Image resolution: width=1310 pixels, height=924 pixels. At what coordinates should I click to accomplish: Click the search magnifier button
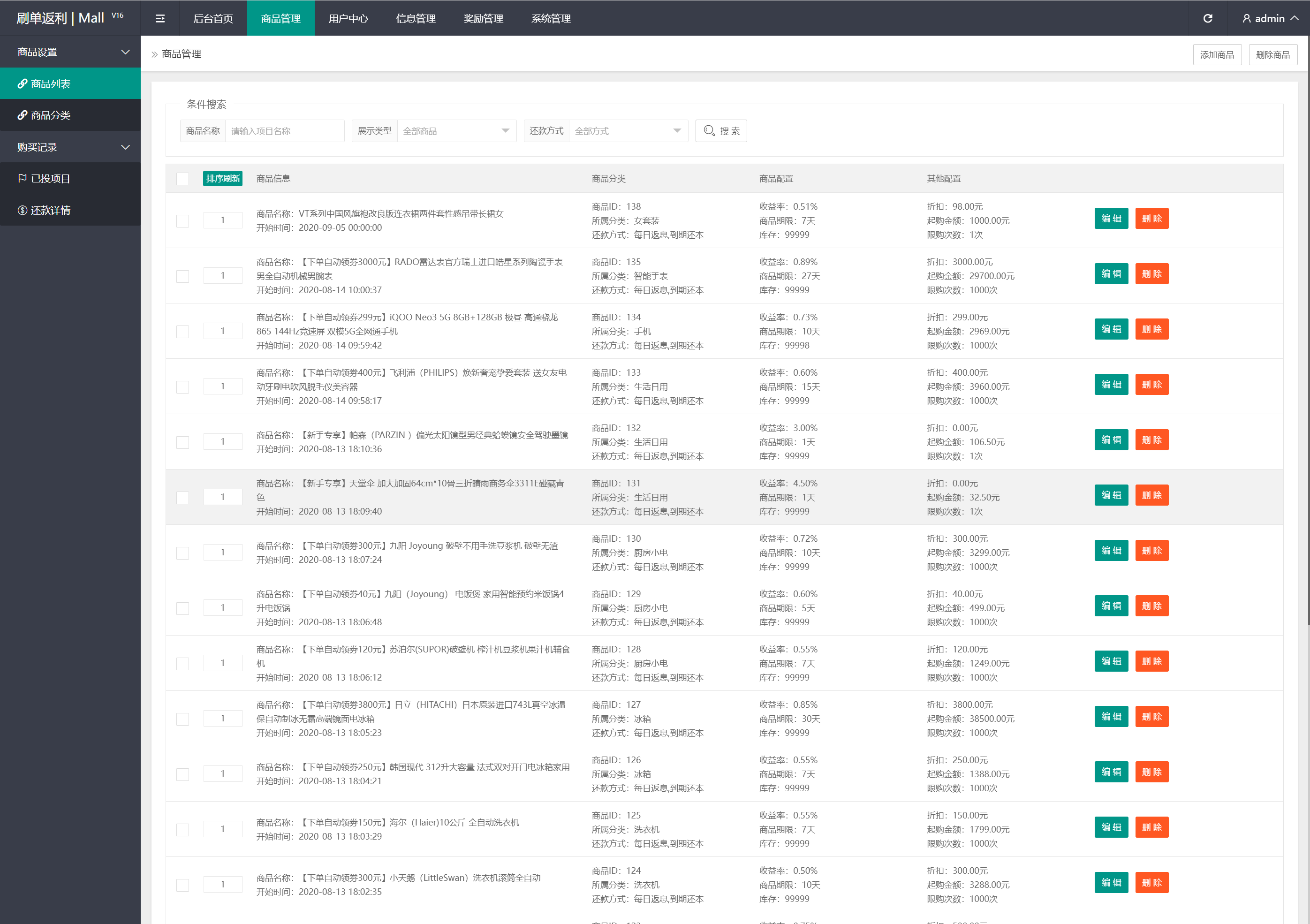tap(720, 131)
